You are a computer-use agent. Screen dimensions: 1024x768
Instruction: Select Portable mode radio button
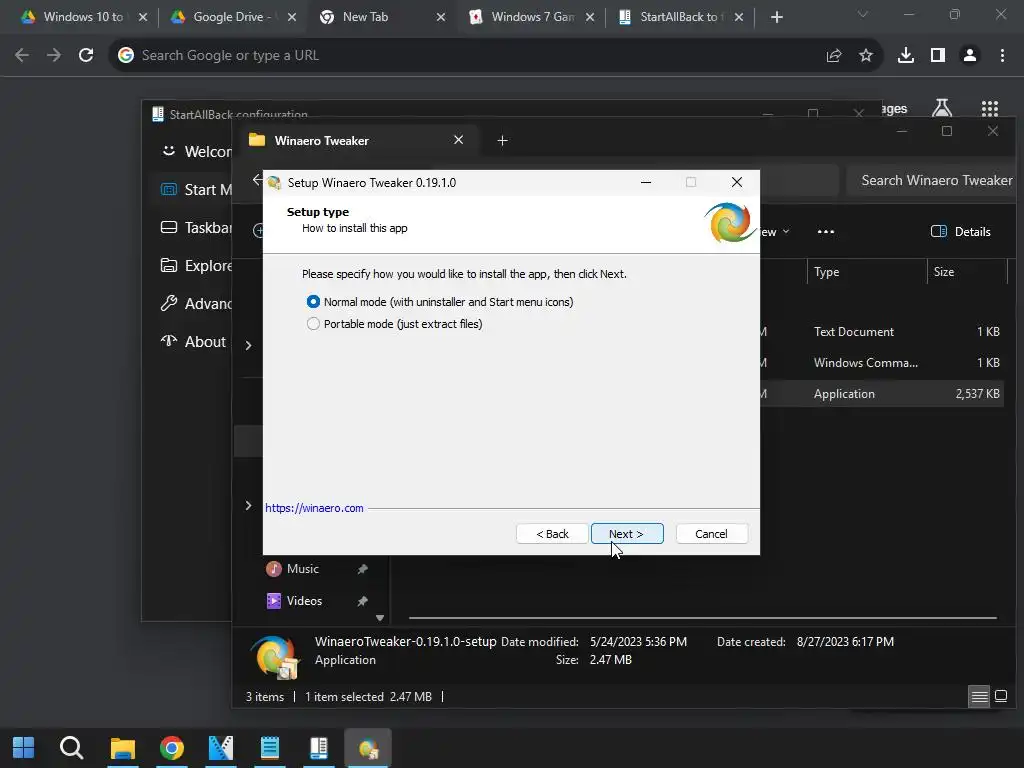[x=313, y=324]
